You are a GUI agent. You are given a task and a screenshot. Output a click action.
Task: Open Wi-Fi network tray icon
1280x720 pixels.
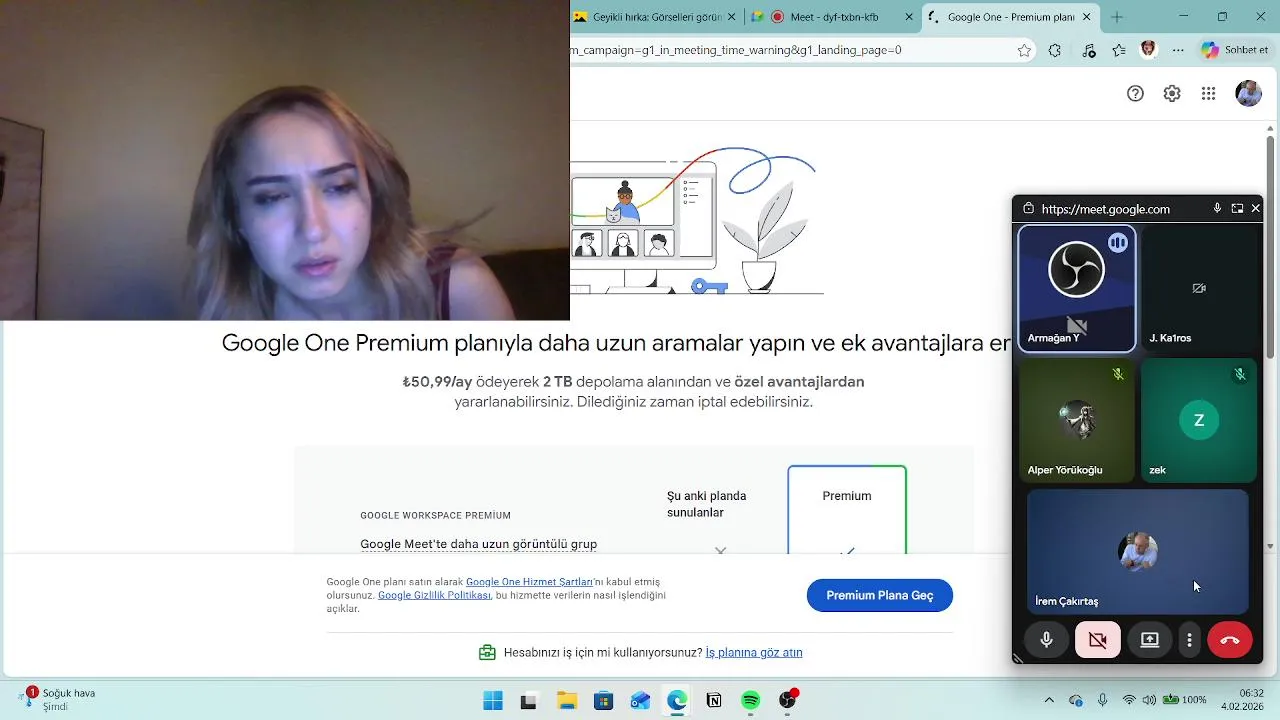[1129, 700]
